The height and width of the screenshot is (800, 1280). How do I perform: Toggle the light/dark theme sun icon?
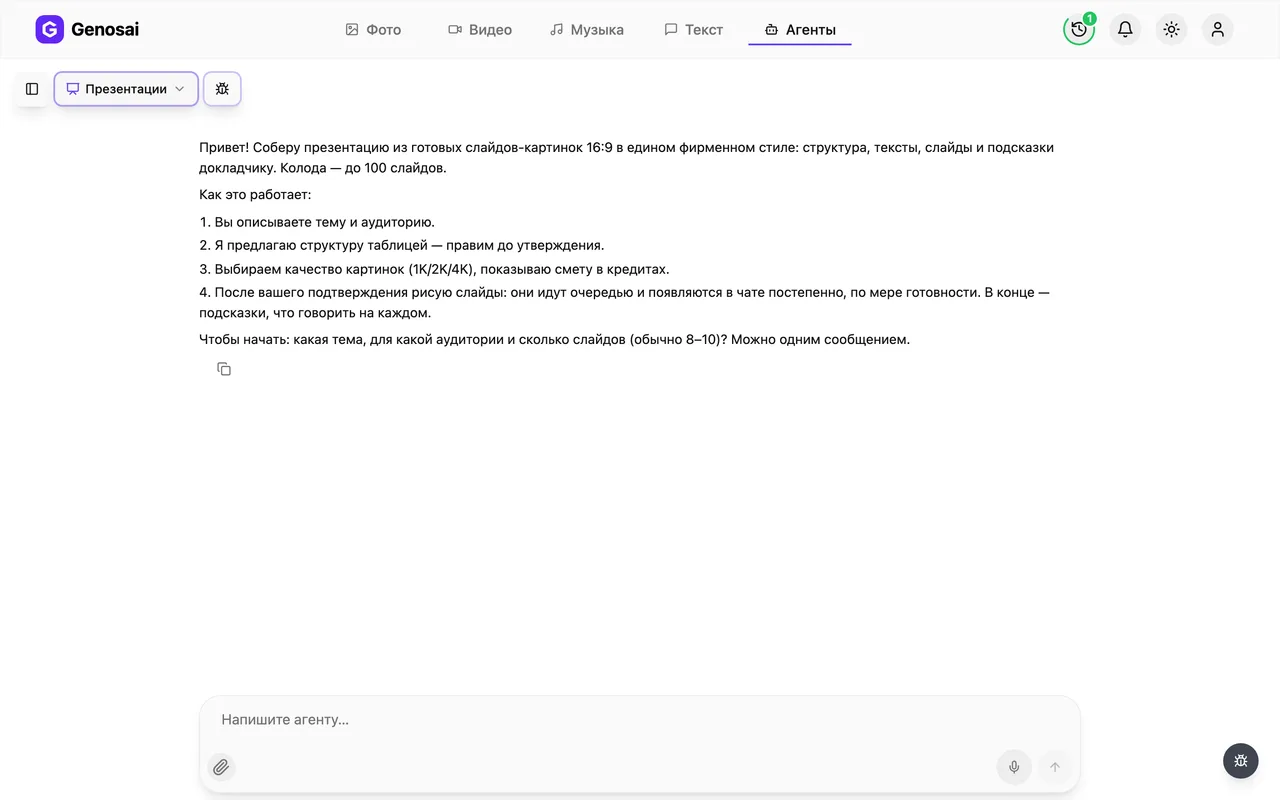tap(1171, 29)
